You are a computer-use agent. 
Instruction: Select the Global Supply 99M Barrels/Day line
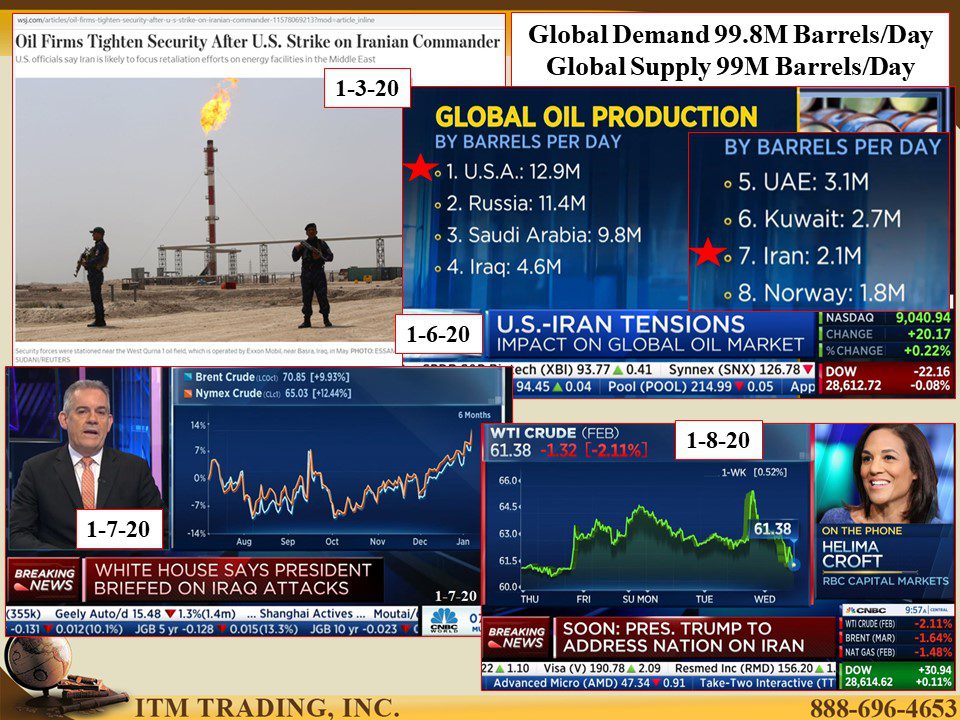[730, 67]
